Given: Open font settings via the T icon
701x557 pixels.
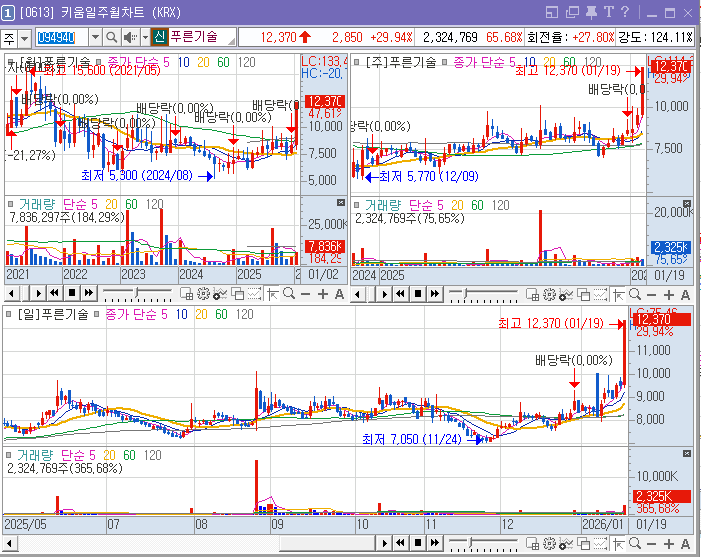Looking at the screenshot, I should (609, 12).
